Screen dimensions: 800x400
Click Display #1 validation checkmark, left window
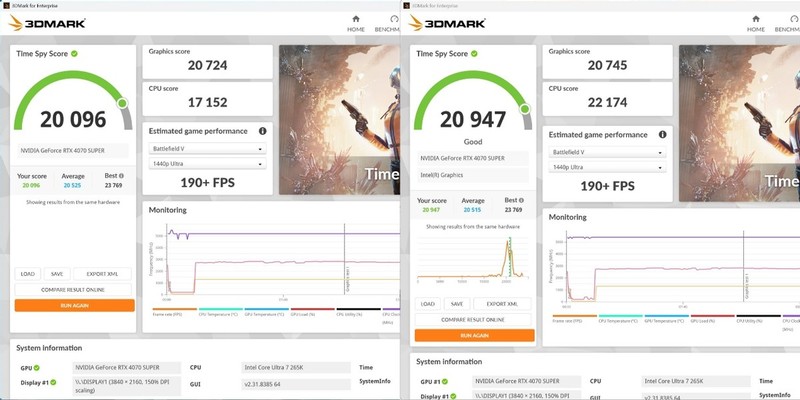click(x=53, y=382)
